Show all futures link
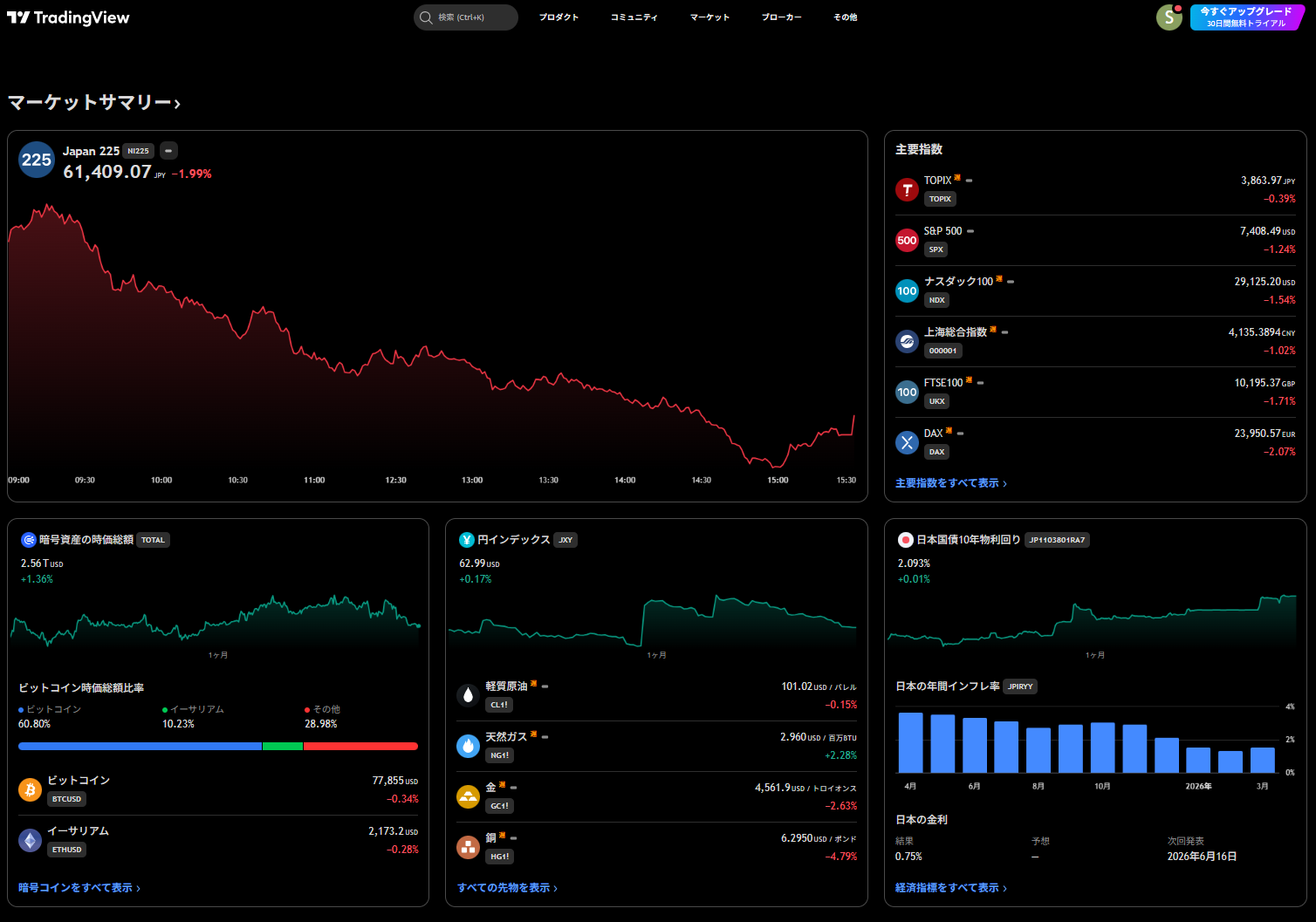Viewport: 1316px width, 922px height. click(x=508, y=888)
